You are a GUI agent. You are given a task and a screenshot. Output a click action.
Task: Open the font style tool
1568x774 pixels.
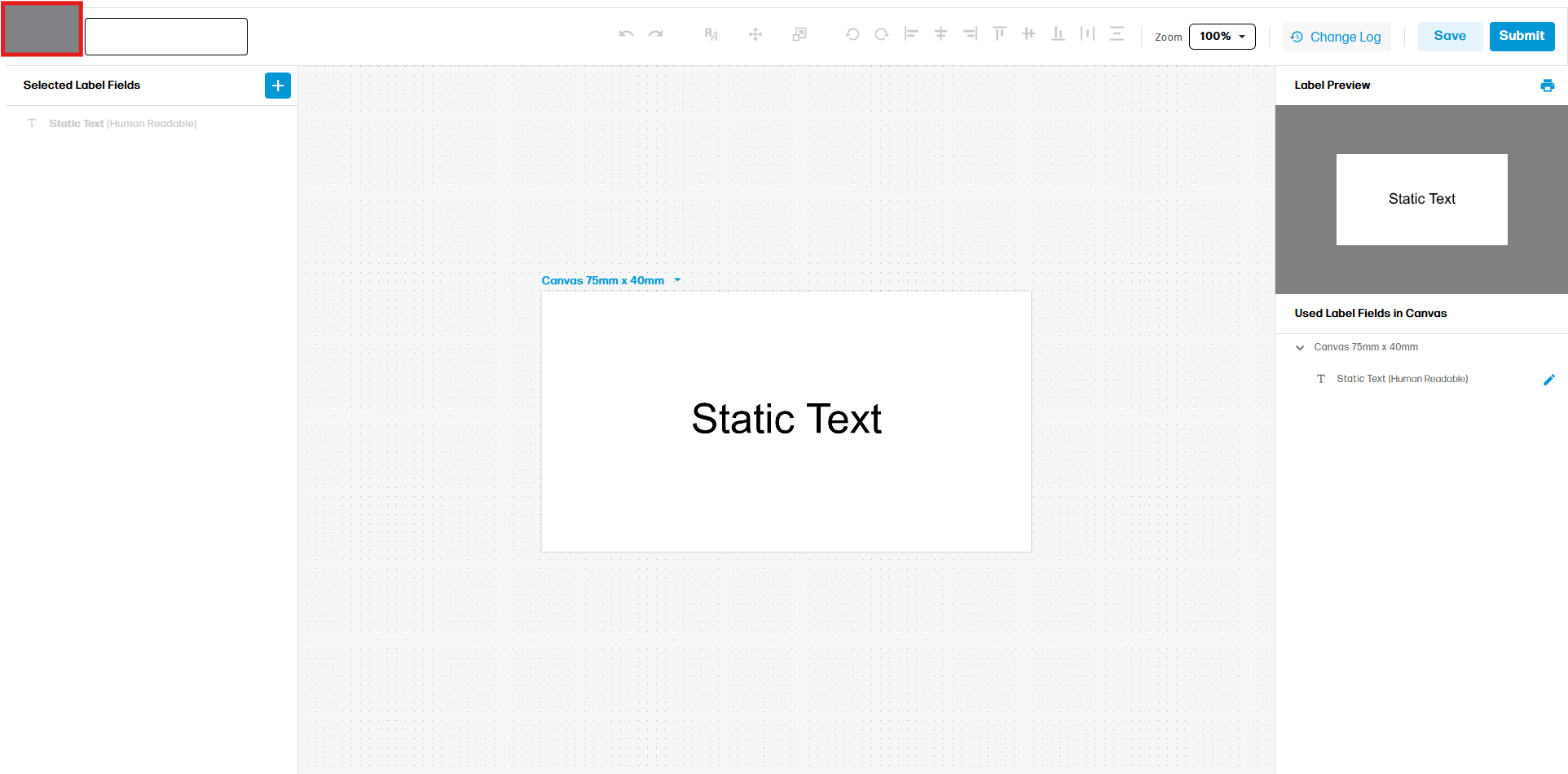pos(711,34)
